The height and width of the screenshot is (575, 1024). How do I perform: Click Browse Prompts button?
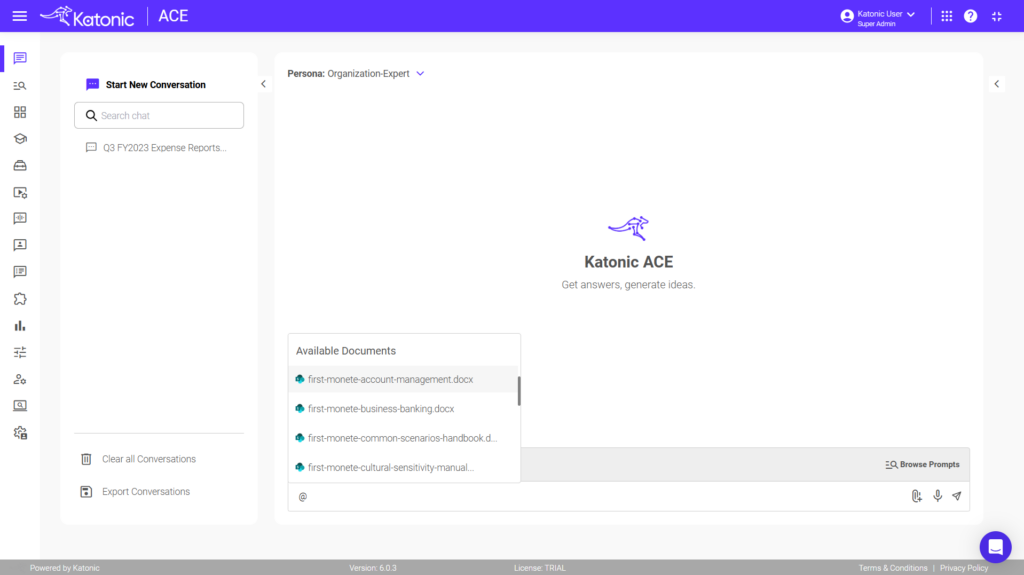922,465
